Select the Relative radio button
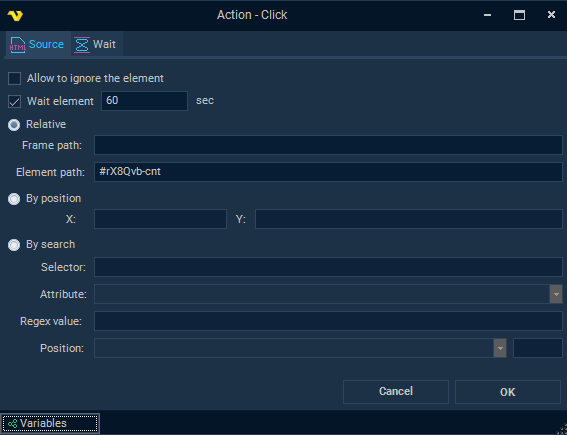 click(14, 125)
